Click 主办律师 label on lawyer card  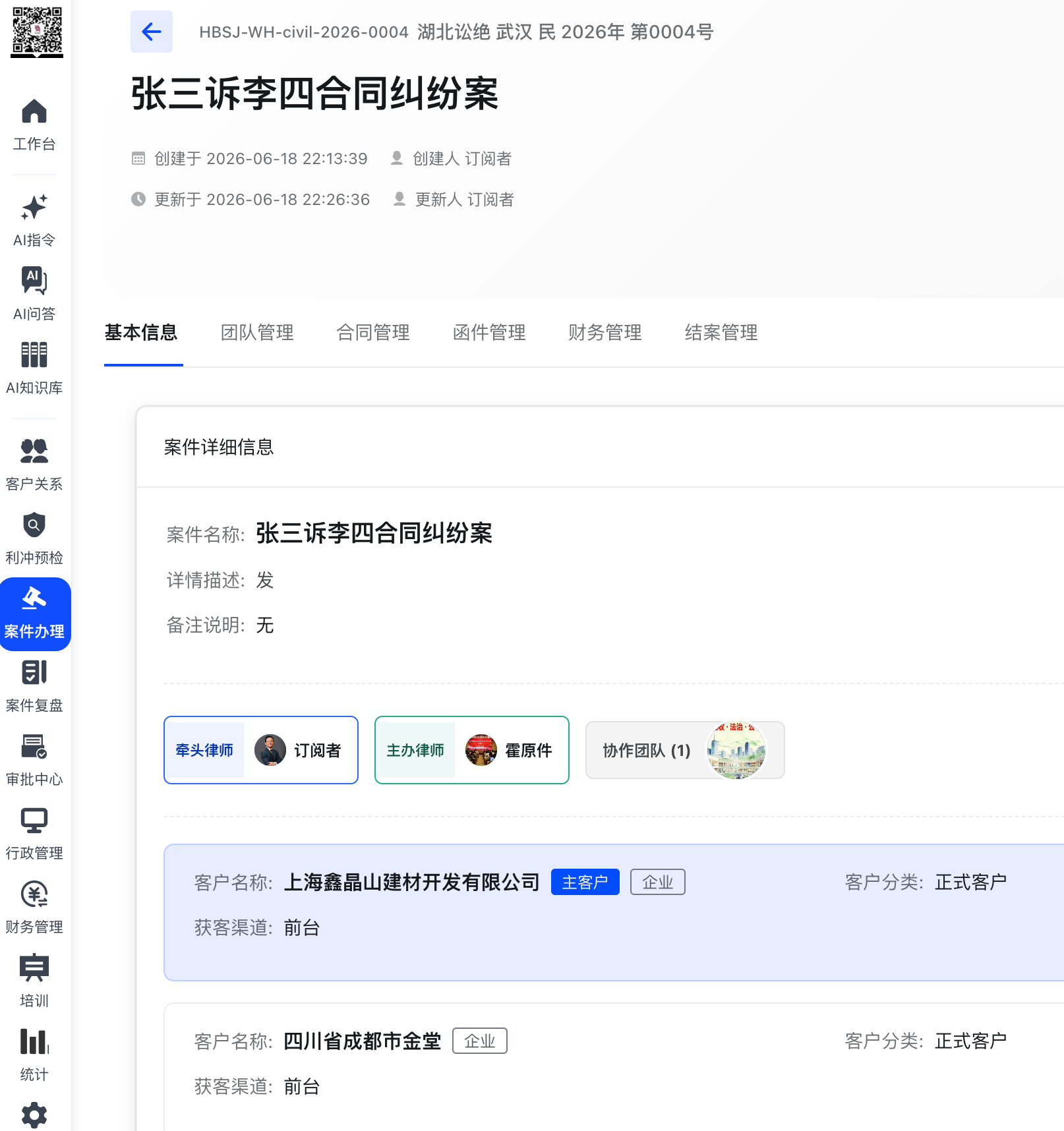(x=415, y=750)
